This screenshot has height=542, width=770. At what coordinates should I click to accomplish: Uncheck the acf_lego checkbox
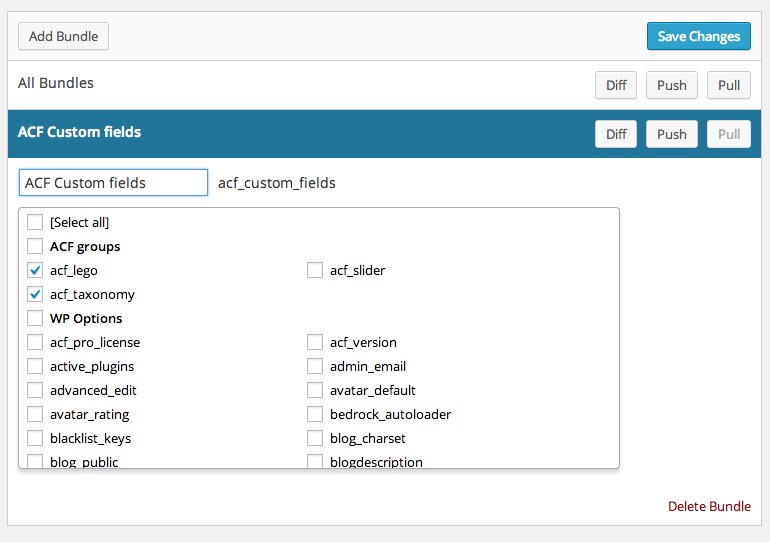click(x=35, y=270)
